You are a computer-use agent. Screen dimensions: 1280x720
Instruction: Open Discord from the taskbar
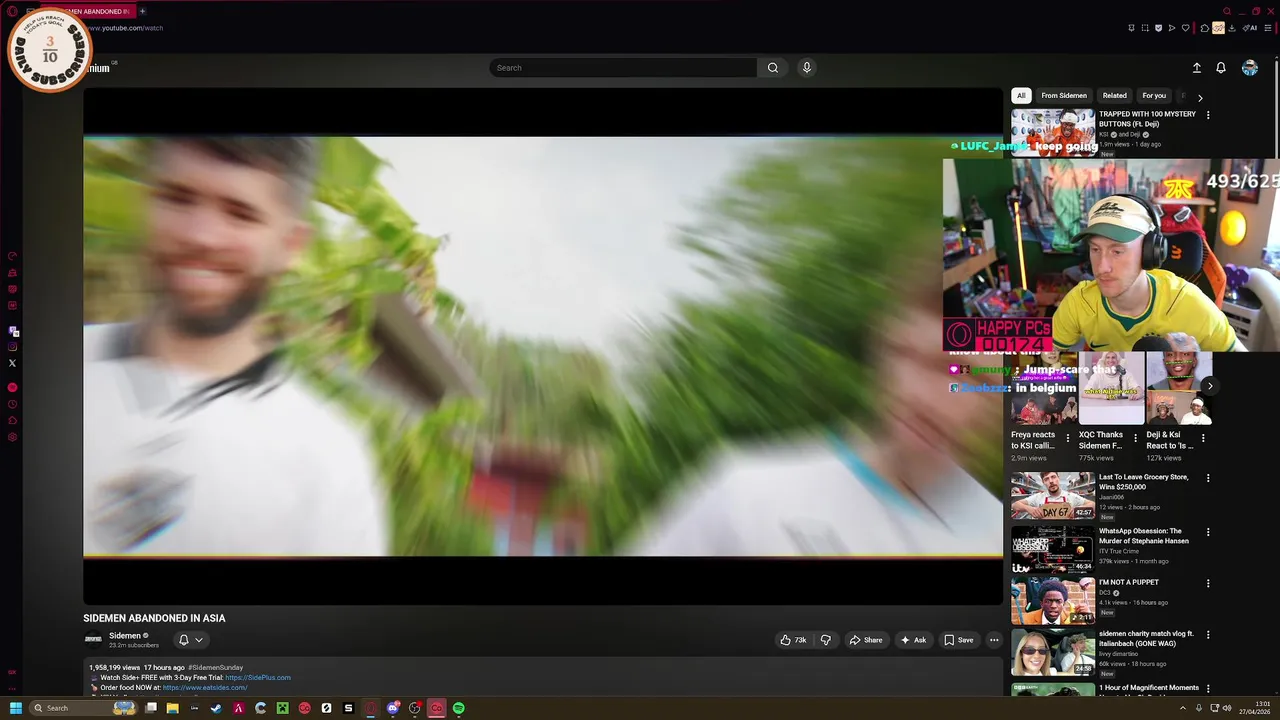(x=393, y=708)
